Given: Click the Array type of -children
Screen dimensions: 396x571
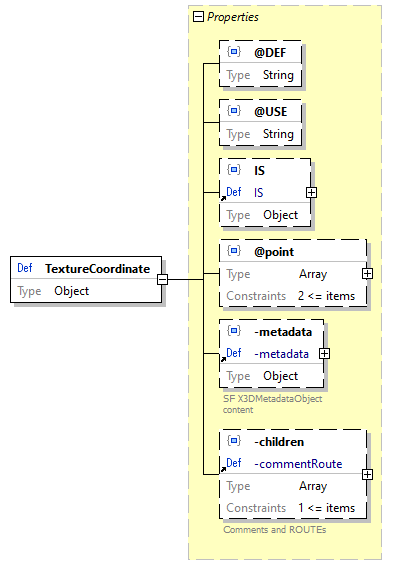Looking at the screenshot, I should point(313,486).
